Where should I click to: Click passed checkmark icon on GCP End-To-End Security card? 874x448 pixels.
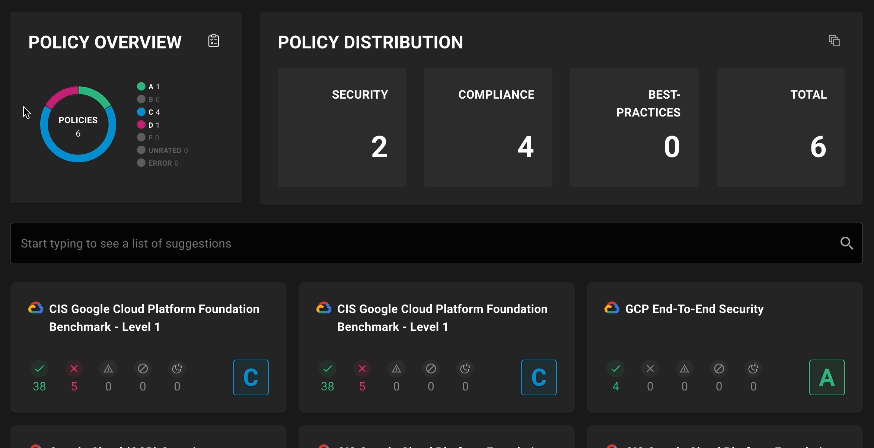(x=615, y=368)
